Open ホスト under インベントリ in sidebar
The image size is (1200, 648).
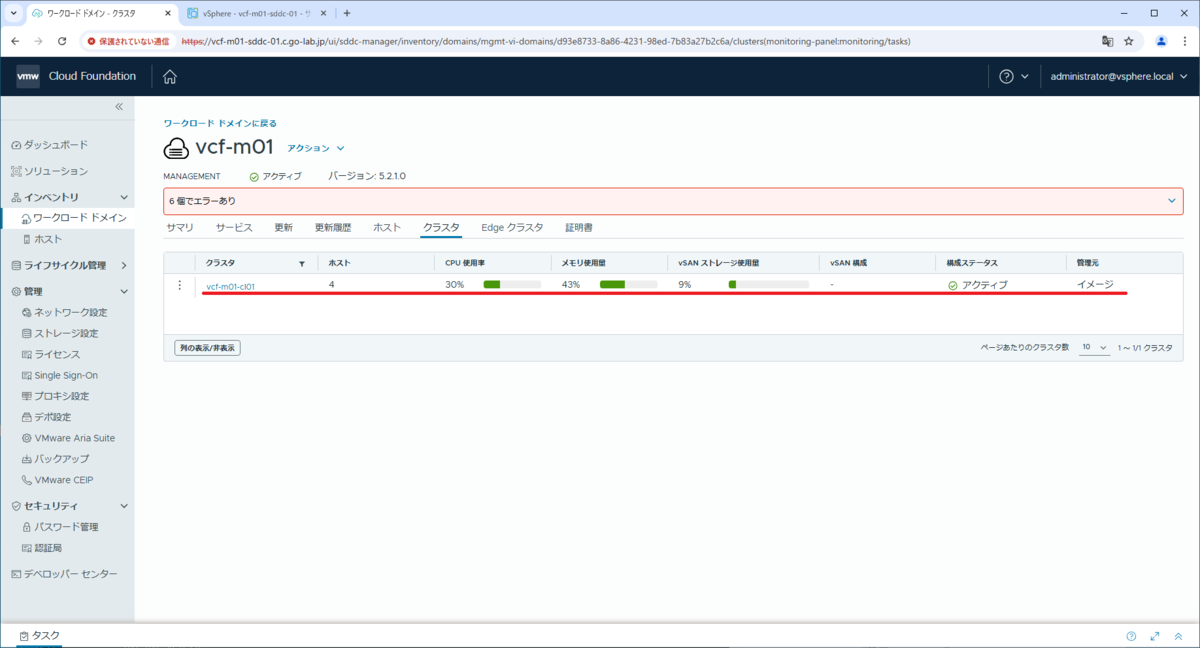[41, 240]
